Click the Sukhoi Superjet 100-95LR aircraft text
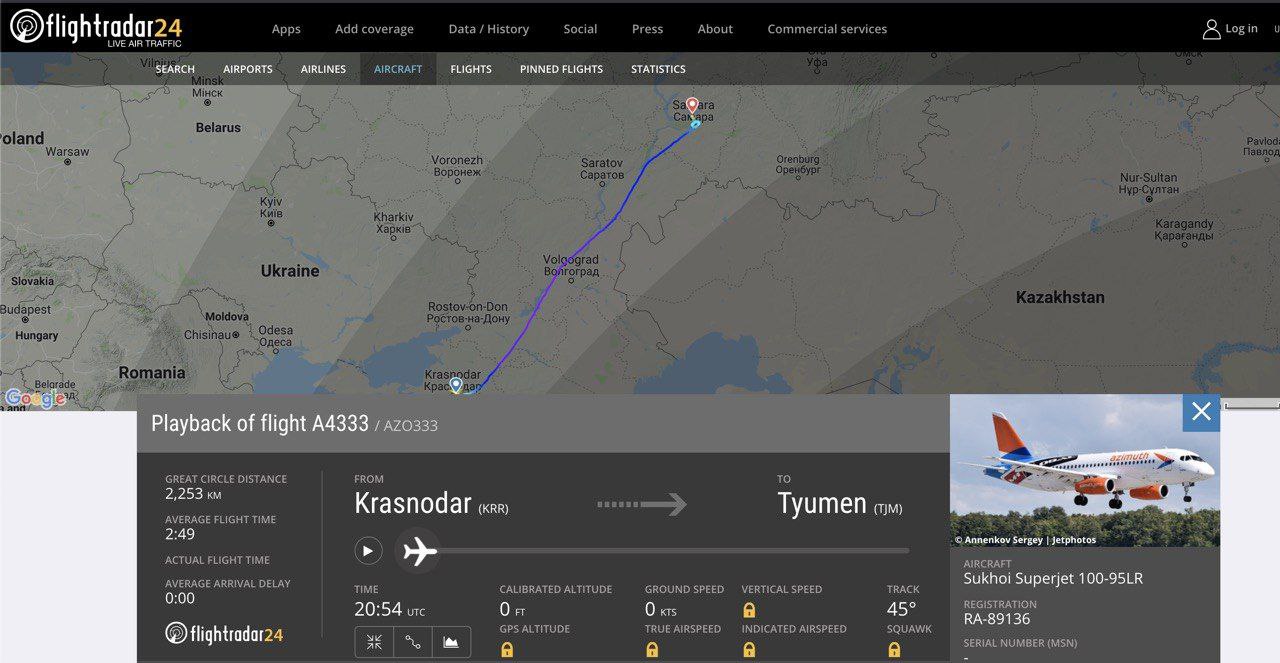 click(1053, 579)
